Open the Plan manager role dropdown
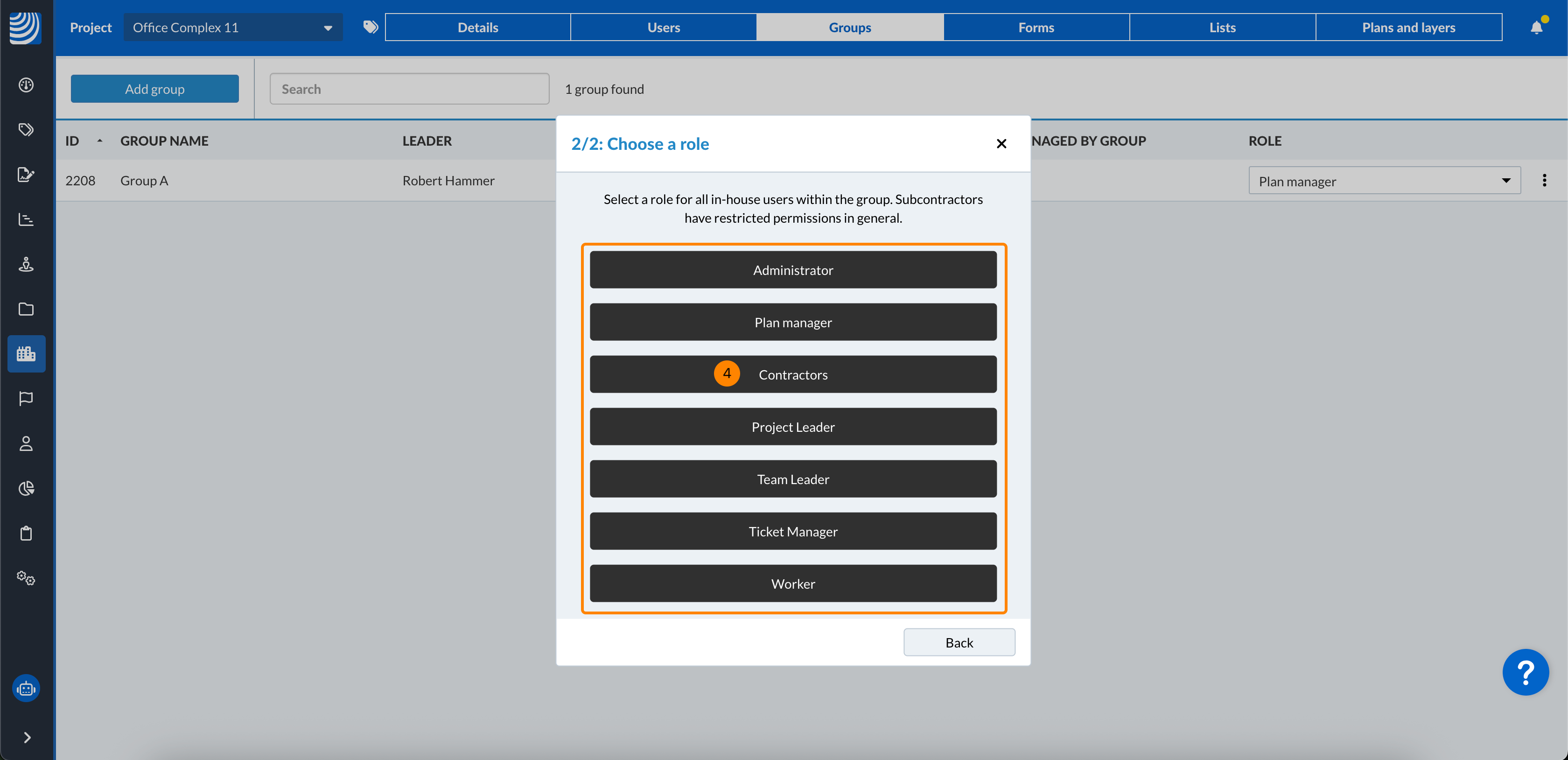Screen dimensions: 1568x760 (x=1384, y=181)
